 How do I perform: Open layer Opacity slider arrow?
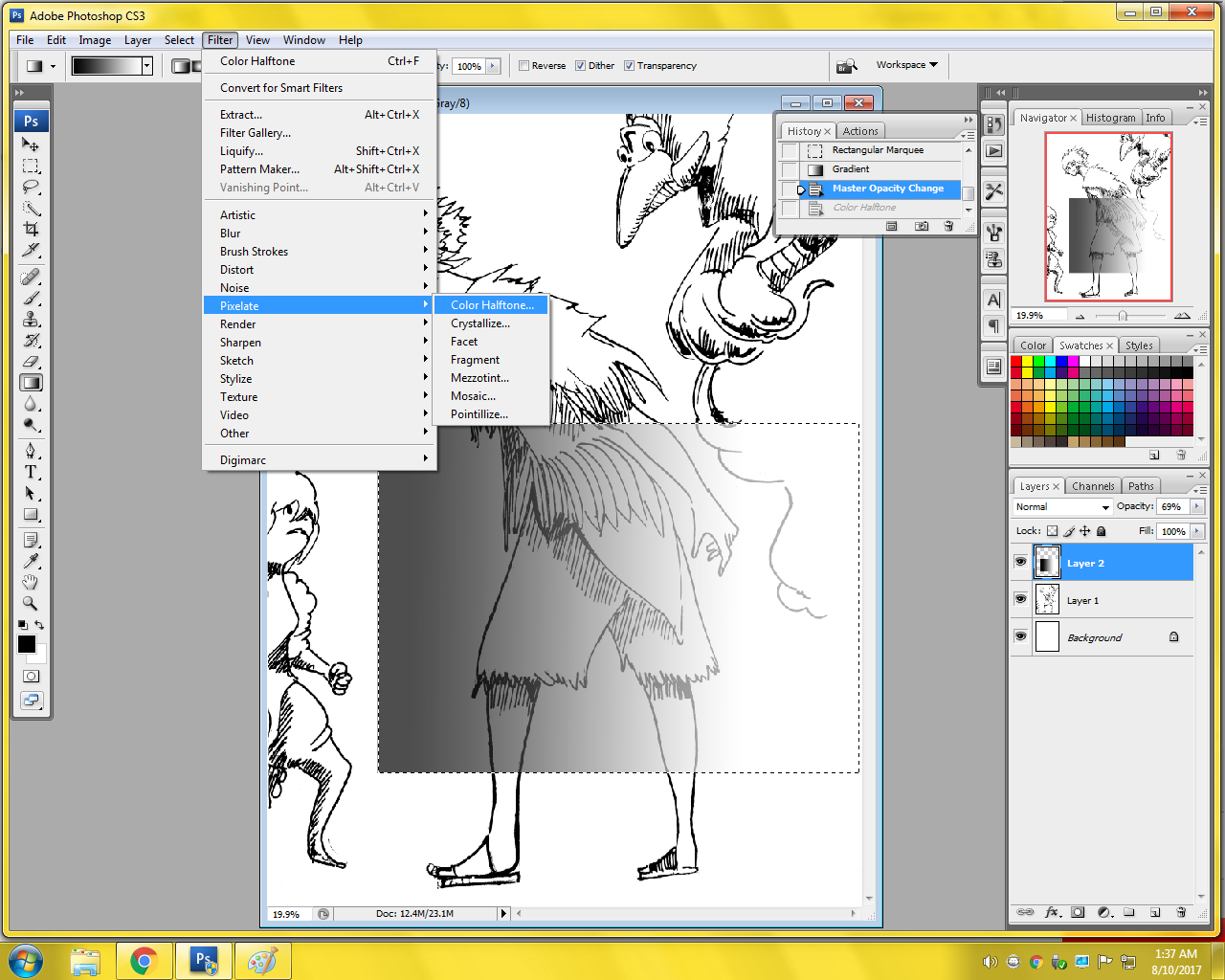coord(1196,506)
